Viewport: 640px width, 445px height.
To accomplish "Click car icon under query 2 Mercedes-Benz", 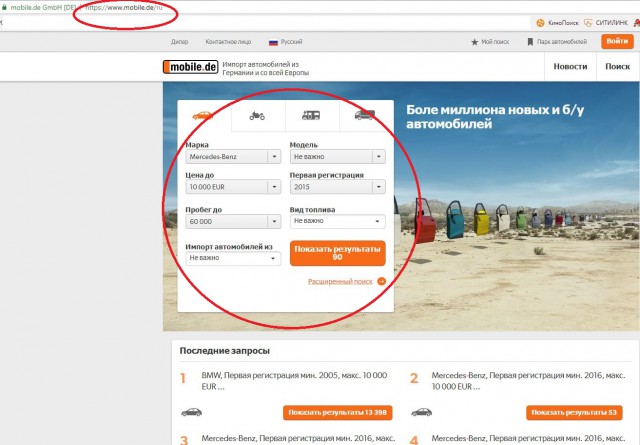I will point(422,412).
